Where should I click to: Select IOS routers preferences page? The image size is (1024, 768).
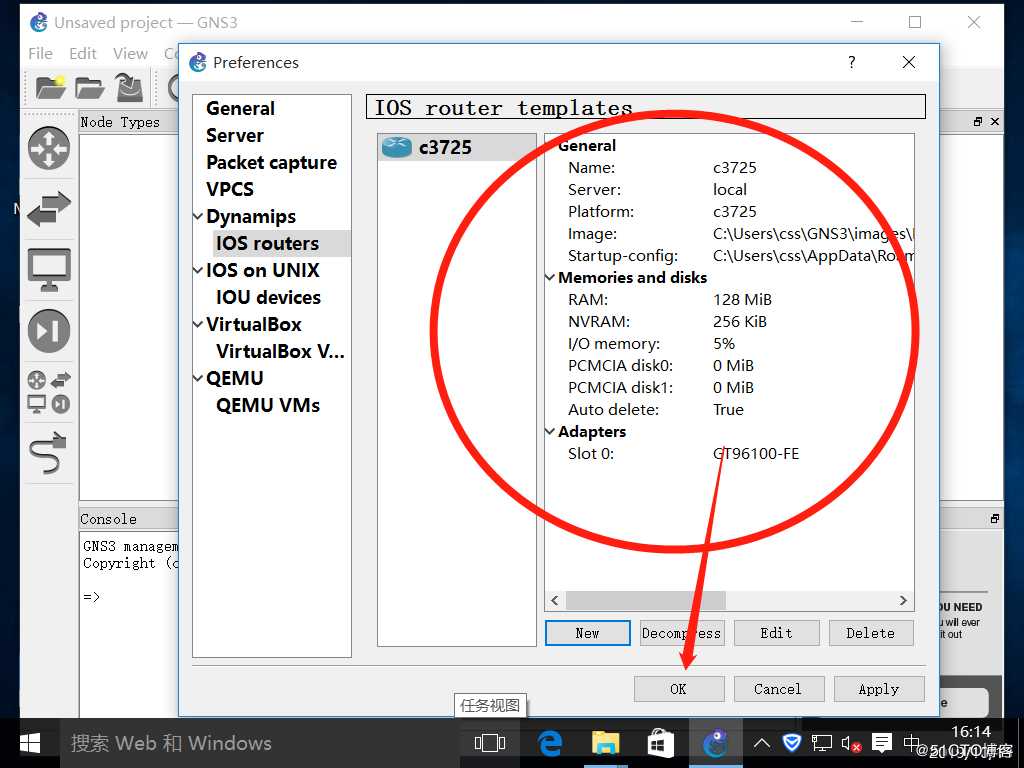268,244
